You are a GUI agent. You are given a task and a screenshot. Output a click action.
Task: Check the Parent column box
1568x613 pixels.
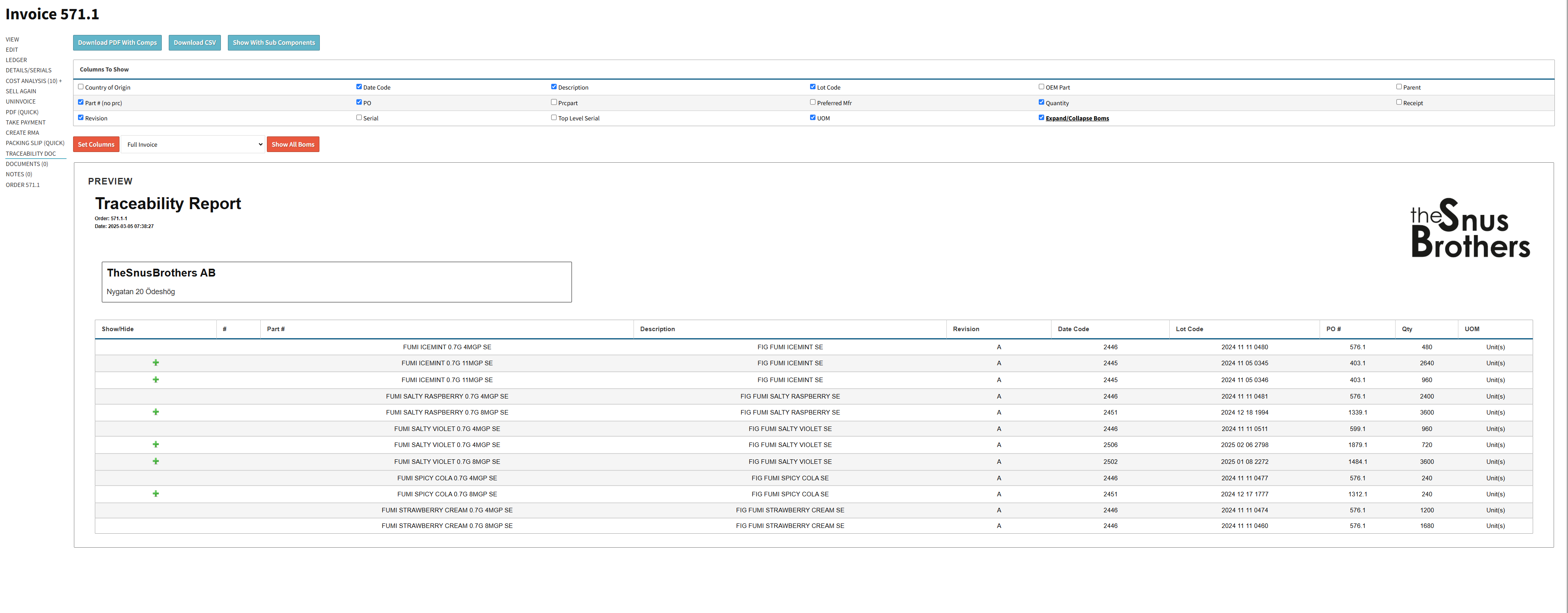(1399, 87)
